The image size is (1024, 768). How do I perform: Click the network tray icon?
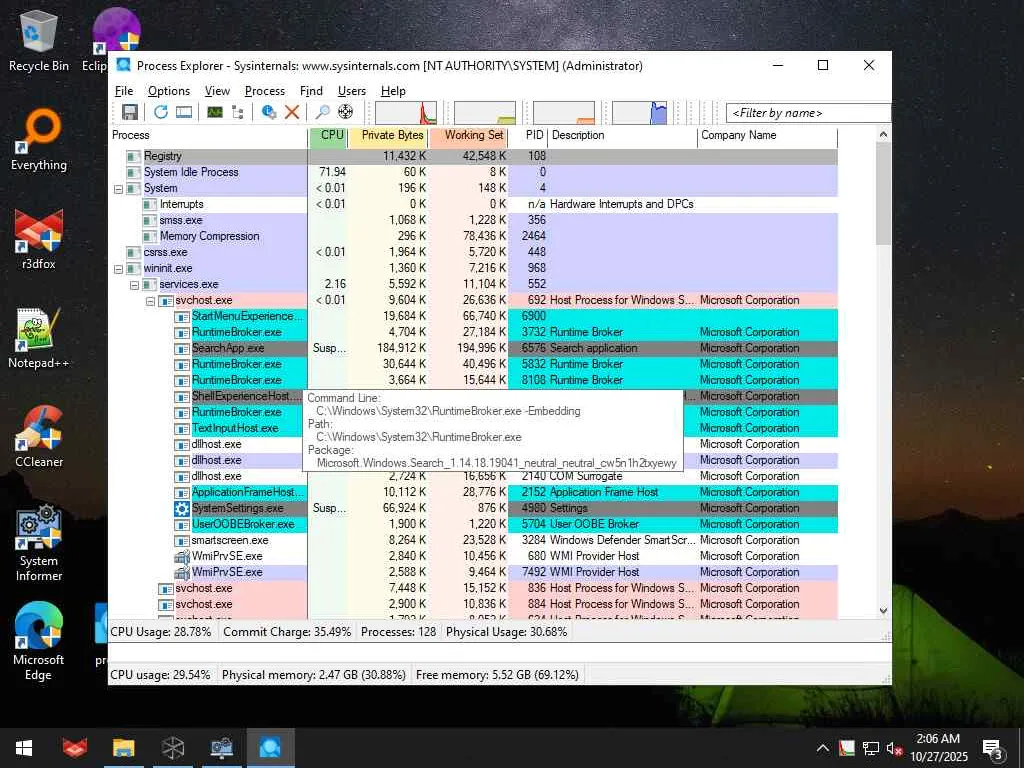click(871, 748)
